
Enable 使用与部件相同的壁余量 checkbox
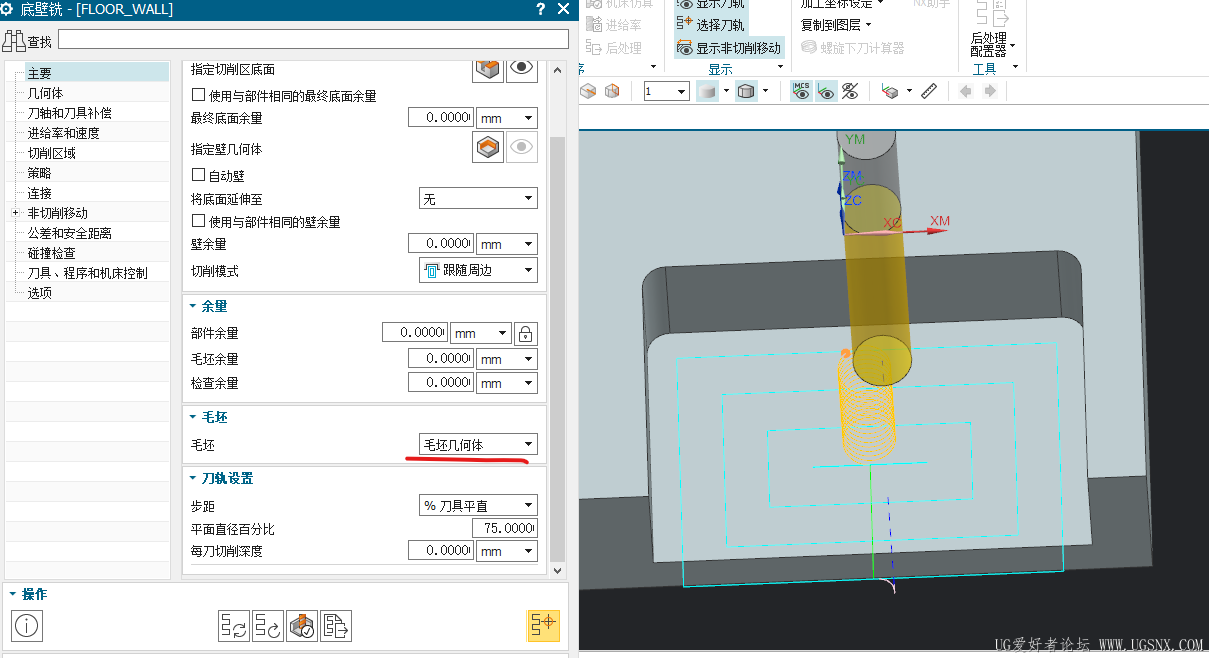tap(198, 222)
